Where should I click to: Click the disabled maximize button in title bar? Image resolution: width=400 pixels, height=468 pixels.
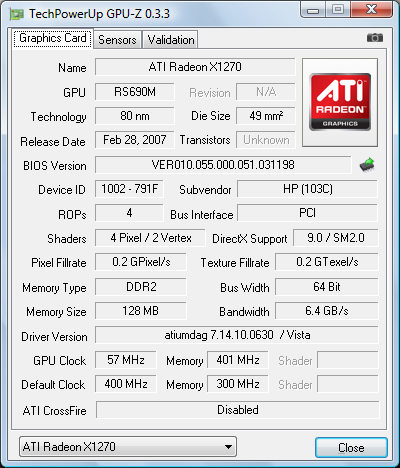coord(338,9)
